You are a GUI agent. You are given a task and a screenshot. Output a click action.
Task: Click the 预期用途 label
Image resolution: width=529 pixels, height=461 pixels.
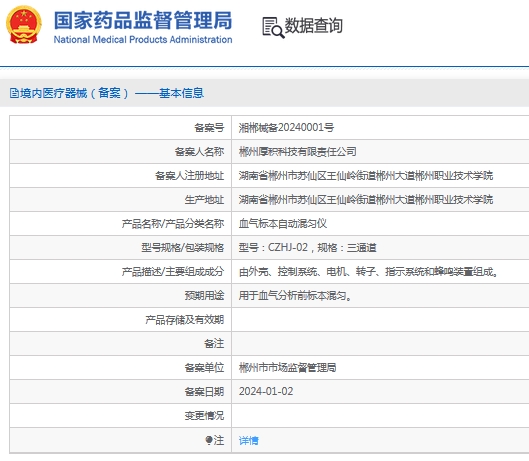[x=204, y=295]
